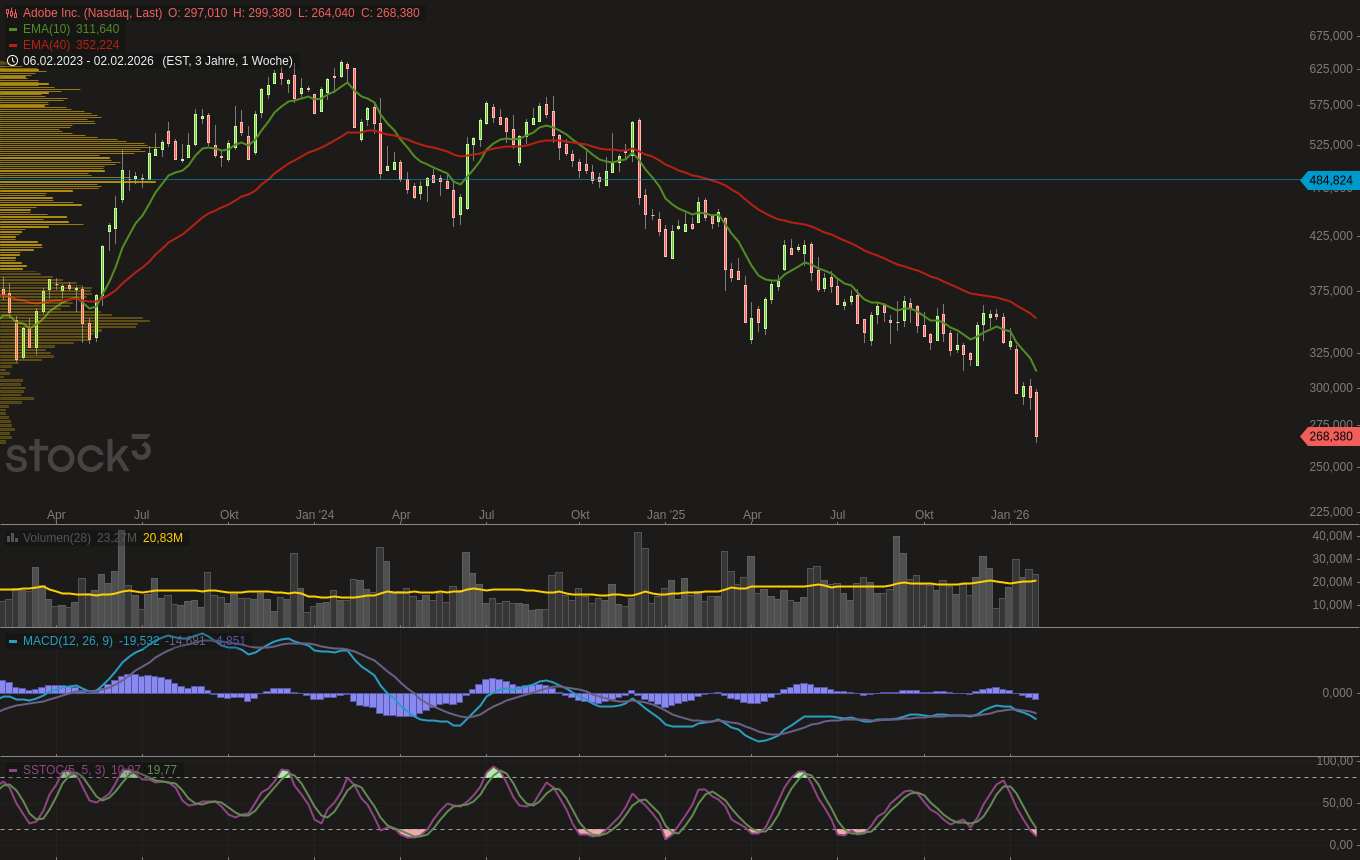Click the blue 484,824 price tag

tap(1330, 181)
